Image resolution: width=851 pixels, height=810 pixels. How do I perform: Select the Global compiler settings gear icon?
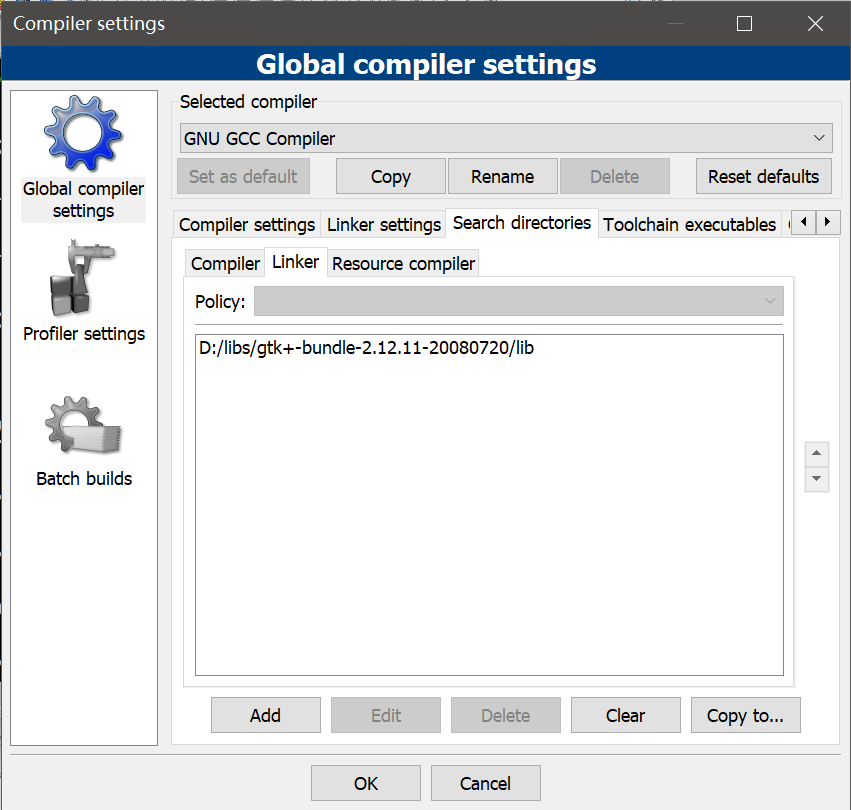click(x=83, y=135)
